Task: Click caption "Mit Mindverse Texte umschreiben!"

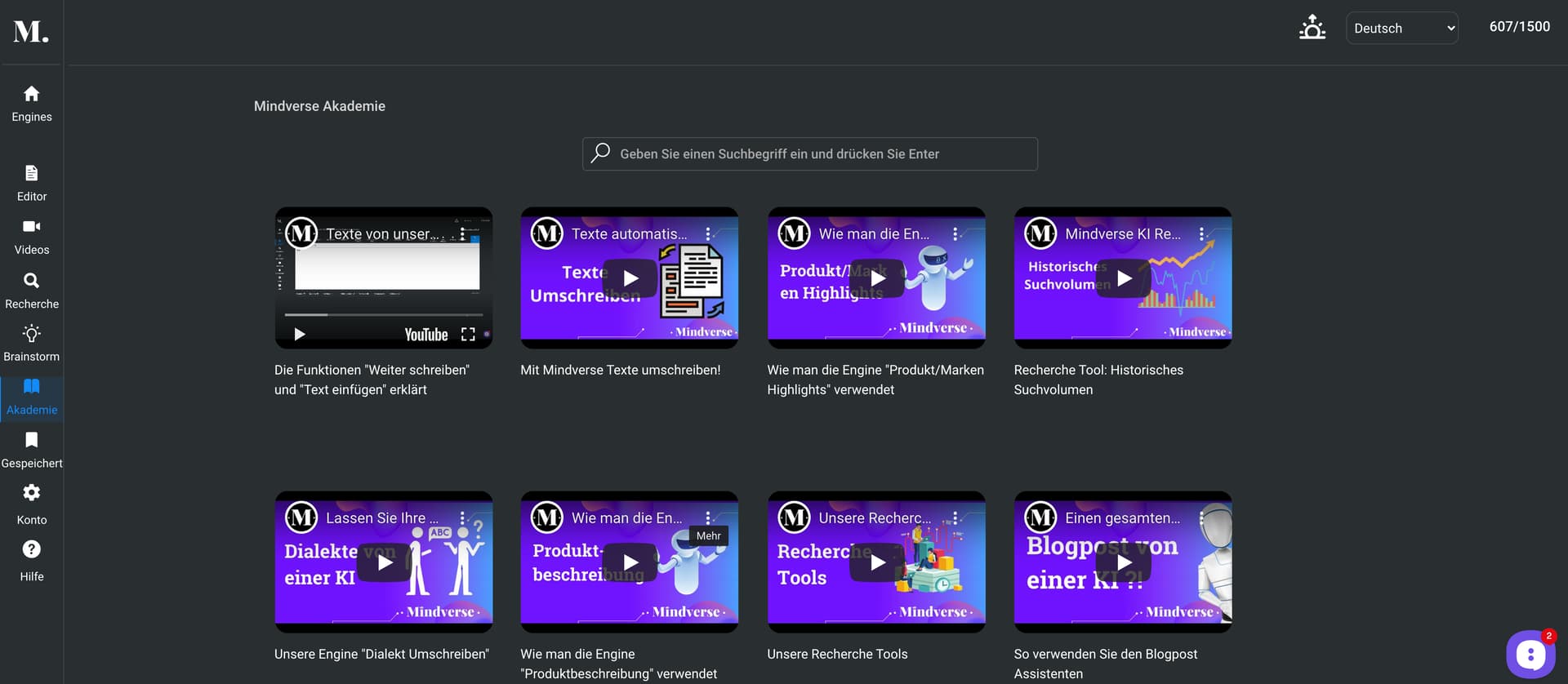Action: (621, 370)
